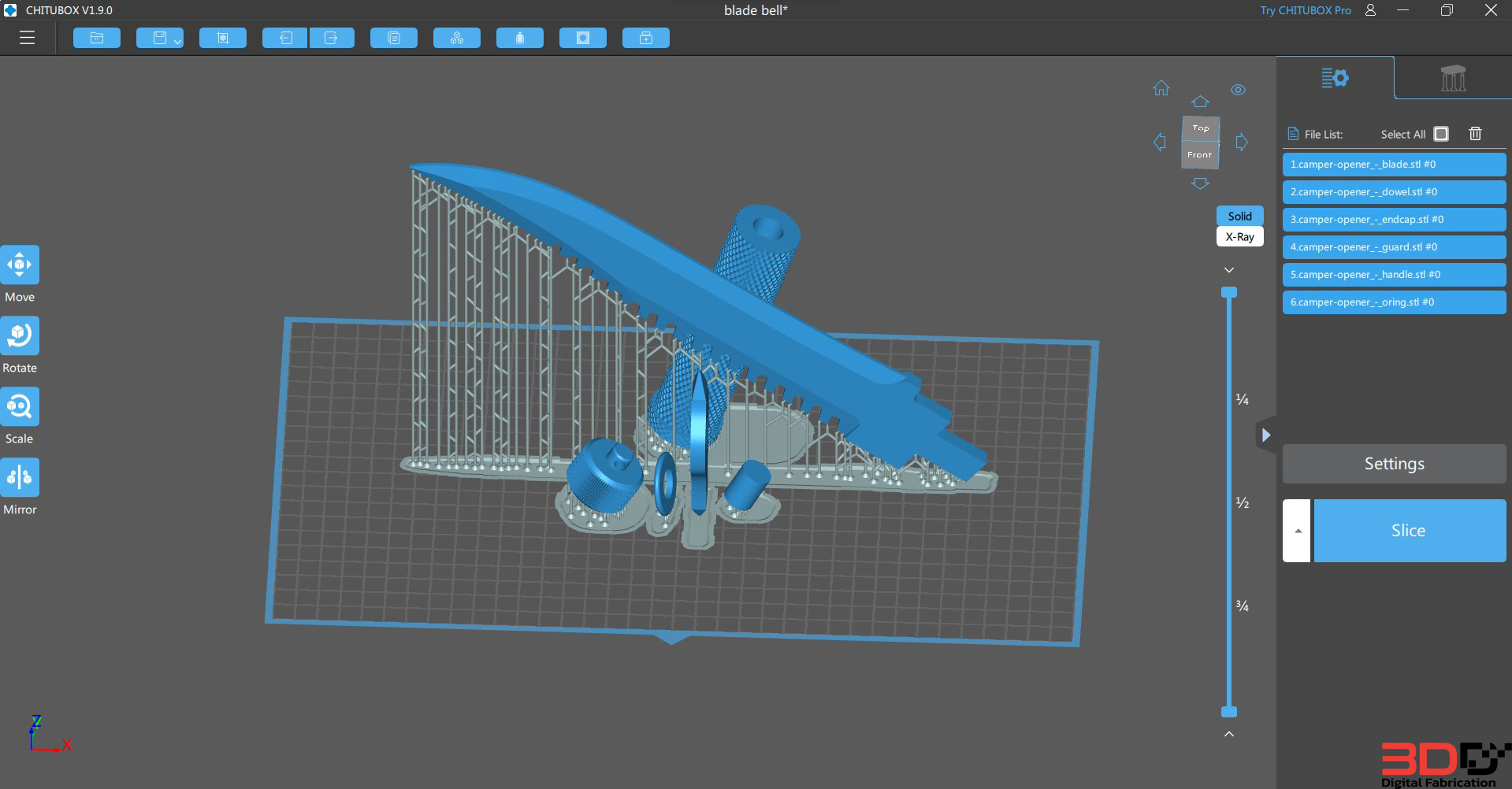1512x789 pixels.
Task: Collapse the right panel with the arrow
Action: (x=1265, y=435)
